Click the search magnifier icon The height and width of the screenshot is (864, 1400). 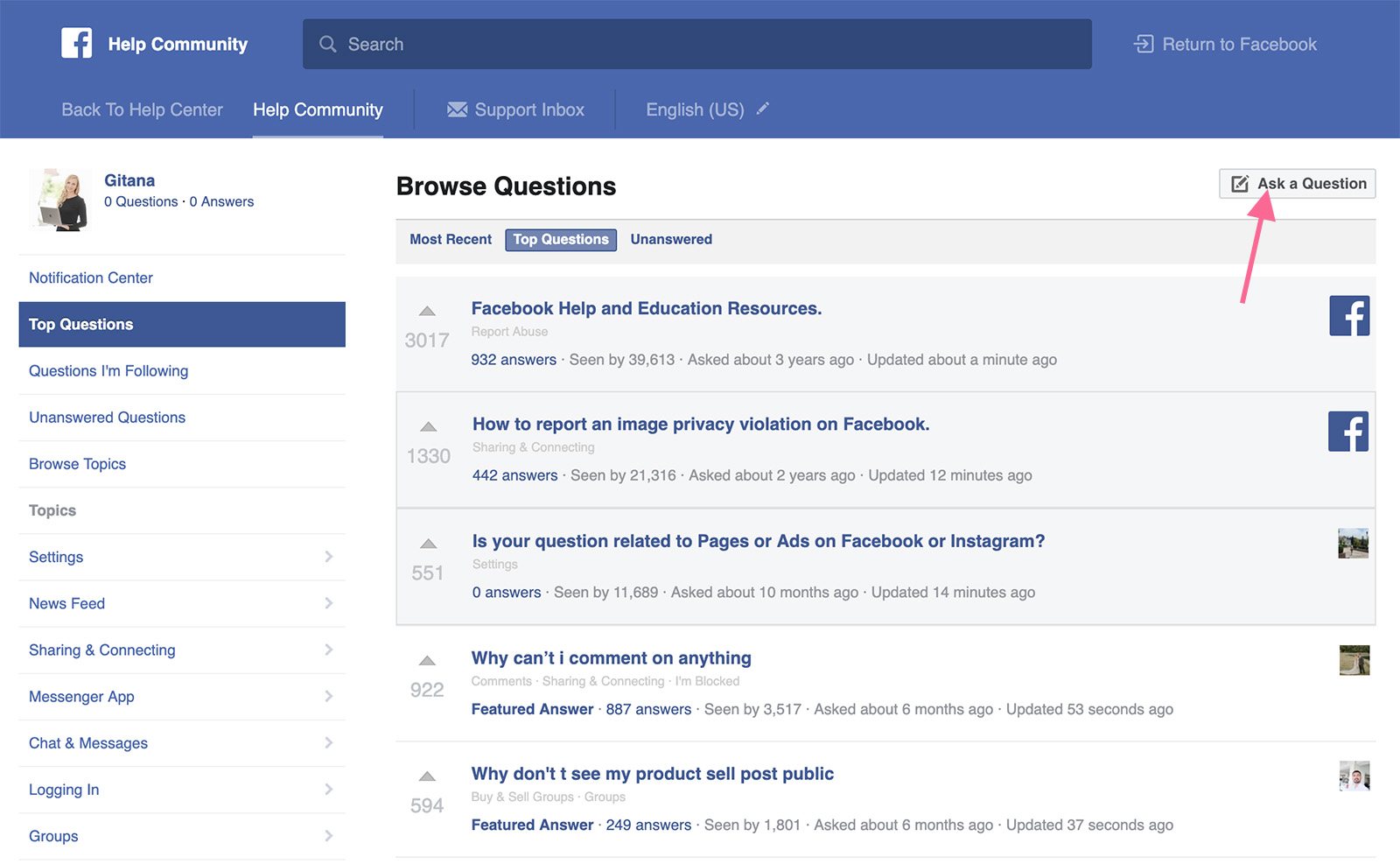click(328, 44)
